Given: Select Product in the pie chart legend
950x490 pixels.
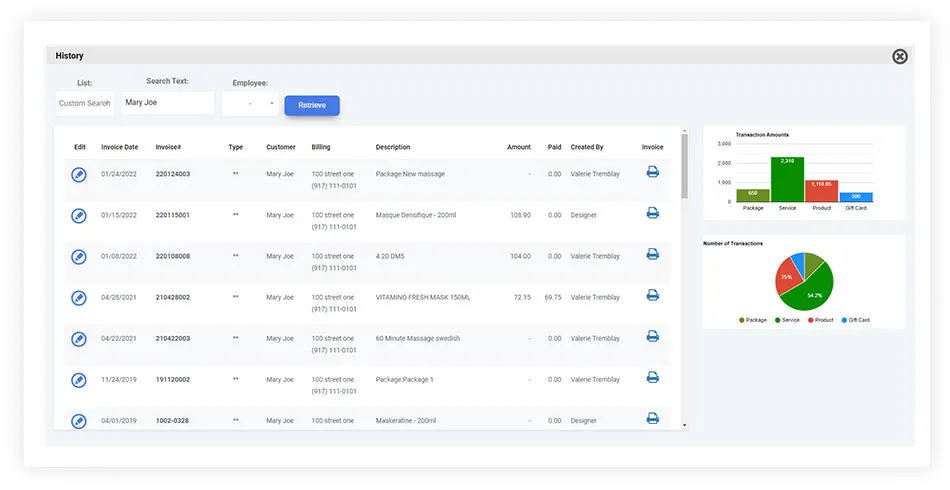Looking at the screenshot, I should [820, 320].
